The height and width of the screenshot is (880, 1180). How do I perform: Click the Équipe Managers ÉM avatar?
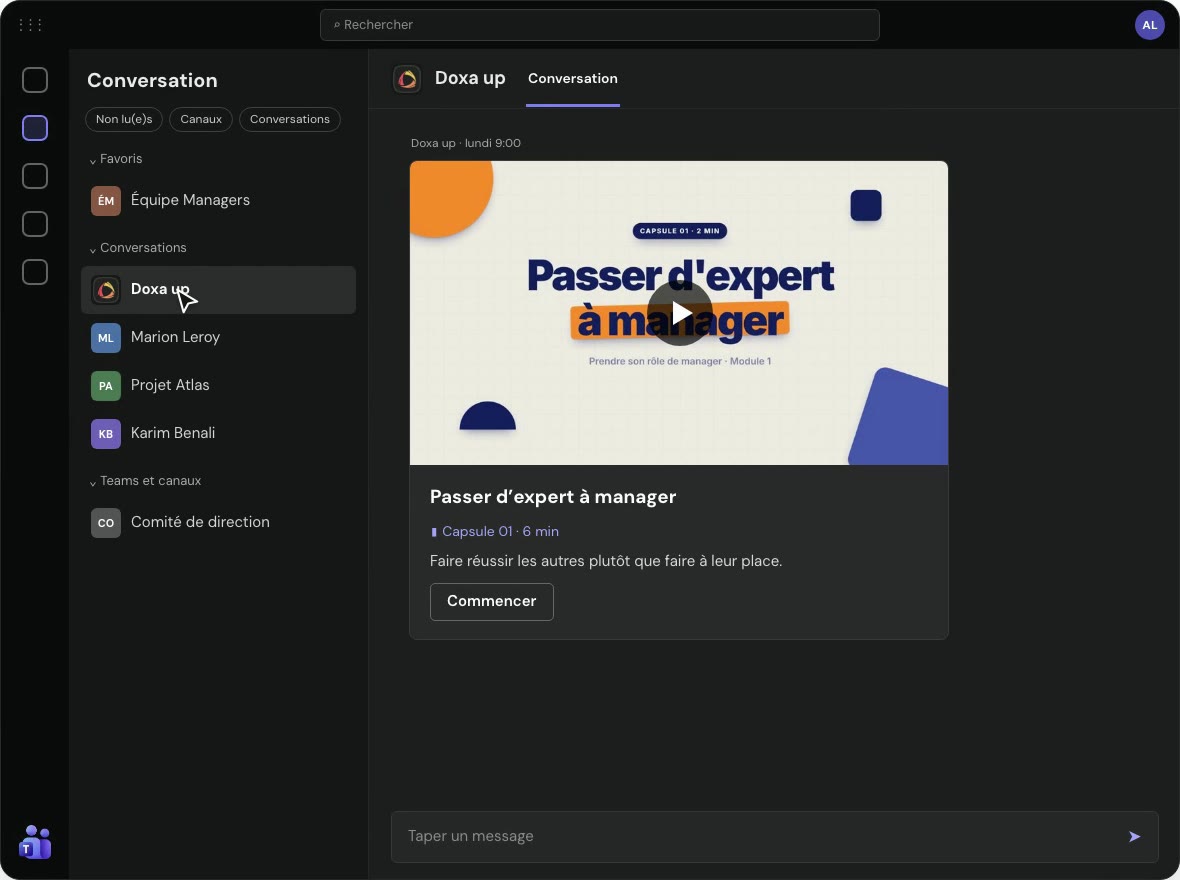tap(106, 201)
